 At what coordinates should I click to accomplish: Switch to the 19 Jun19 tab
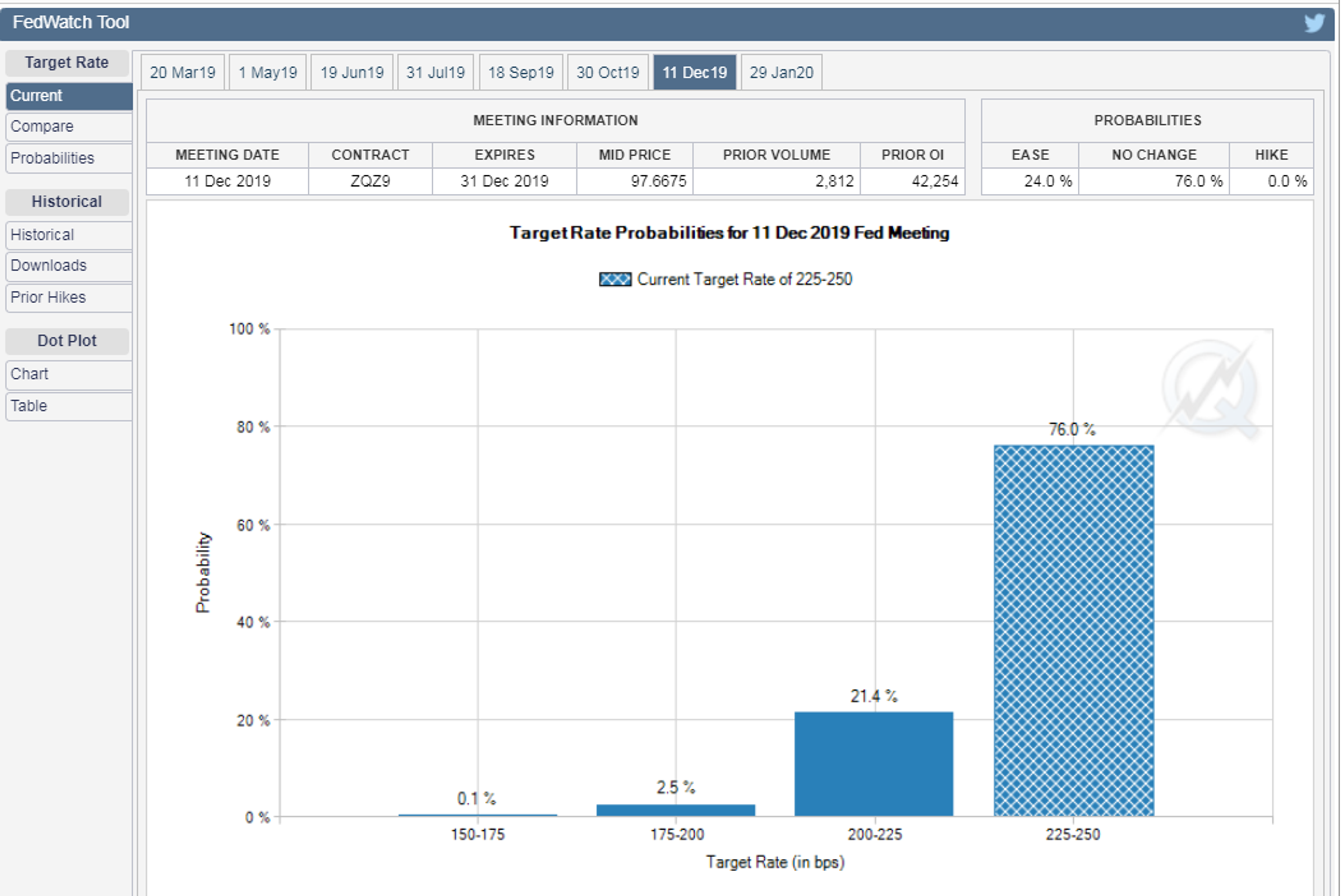(x=352, y=73)
